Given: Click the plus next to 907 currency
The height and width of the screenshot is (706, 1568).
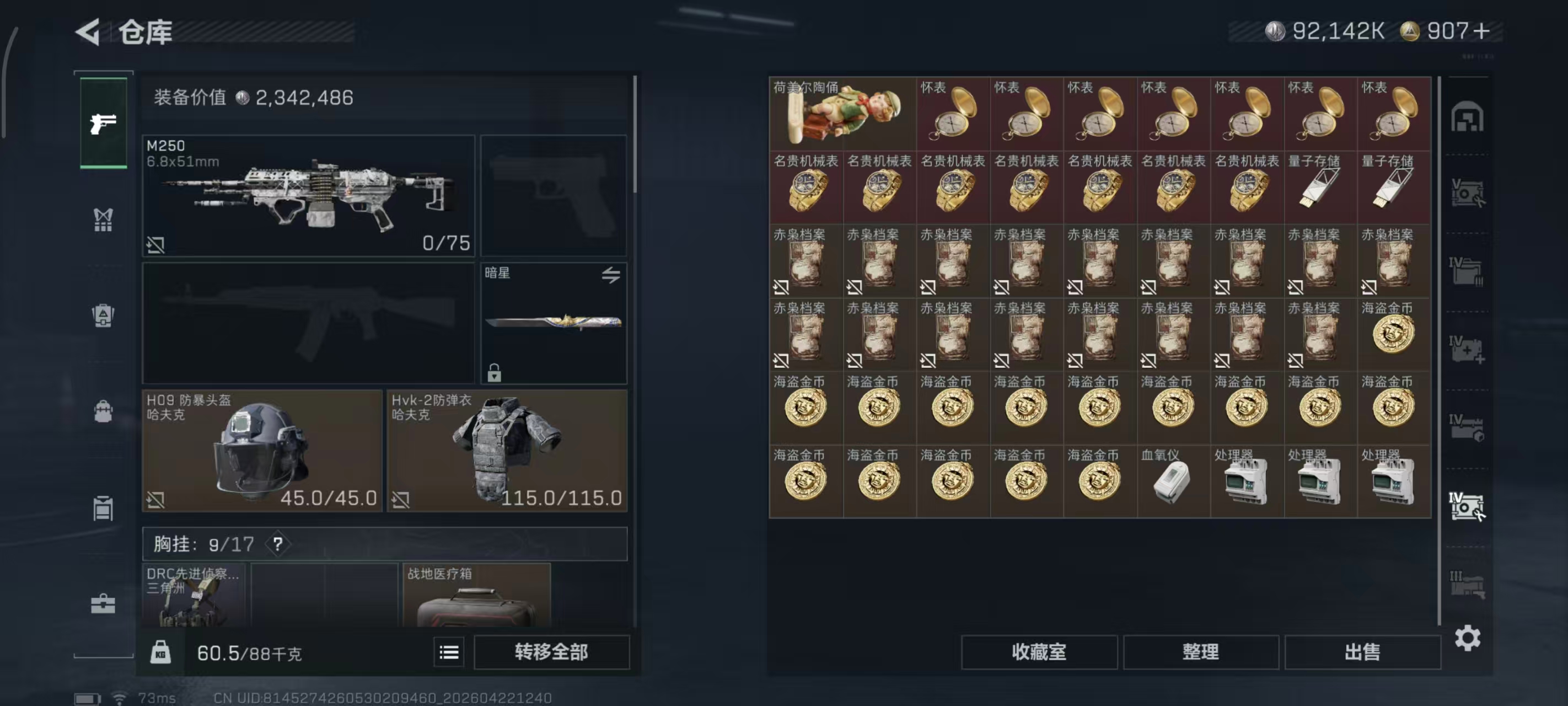Looking at the screenshot, I should (1482, 30).
